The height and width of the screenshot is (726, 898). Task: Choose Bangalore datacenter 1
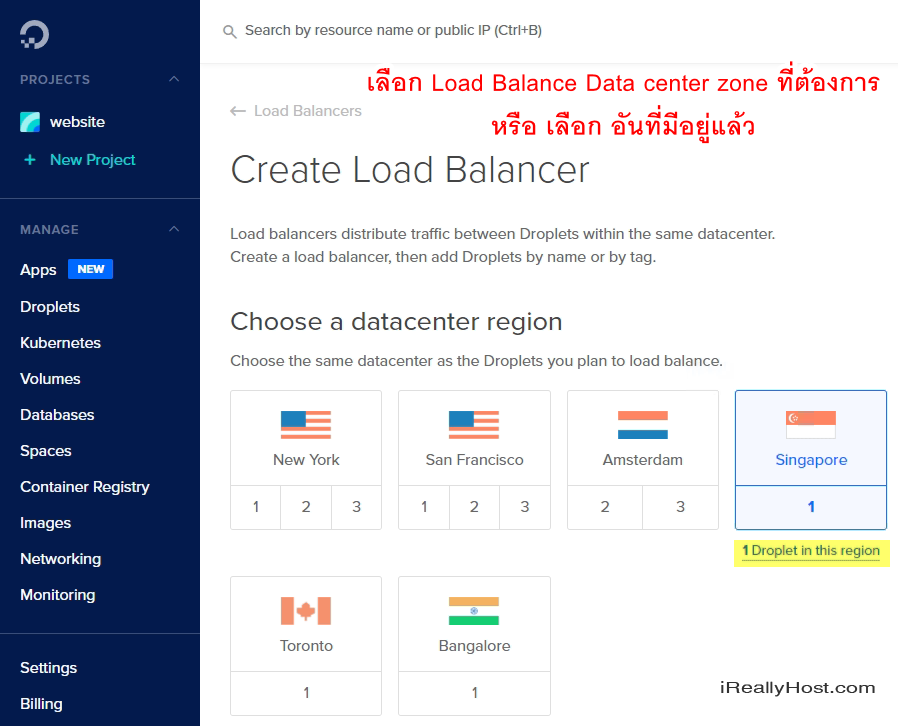click(x=474, y=693)
